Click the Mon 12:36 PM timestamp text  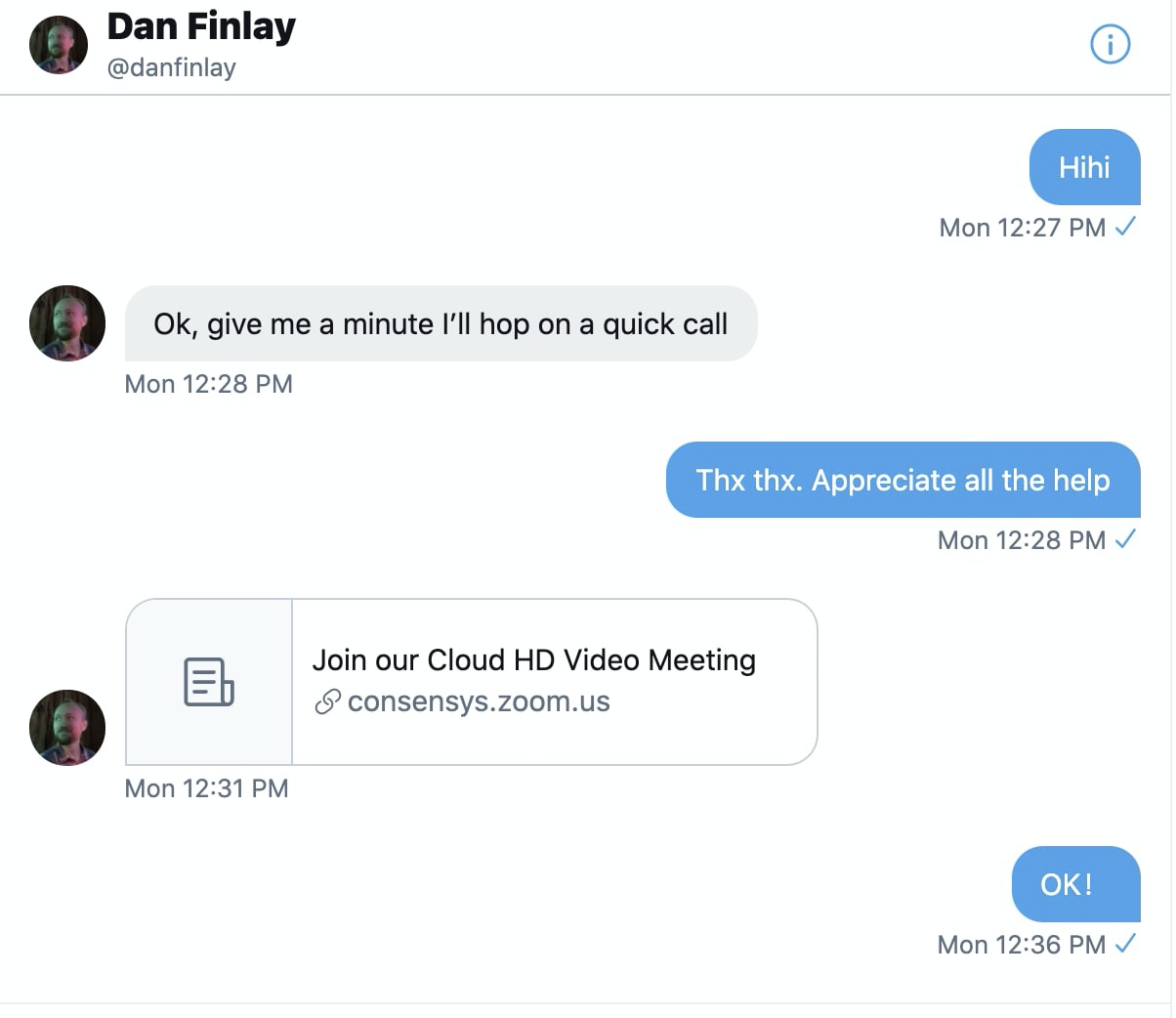coord(1022,945)
